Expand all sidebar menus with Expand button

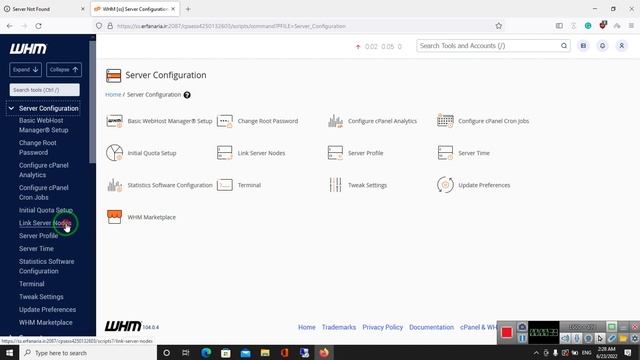[25, 69]
